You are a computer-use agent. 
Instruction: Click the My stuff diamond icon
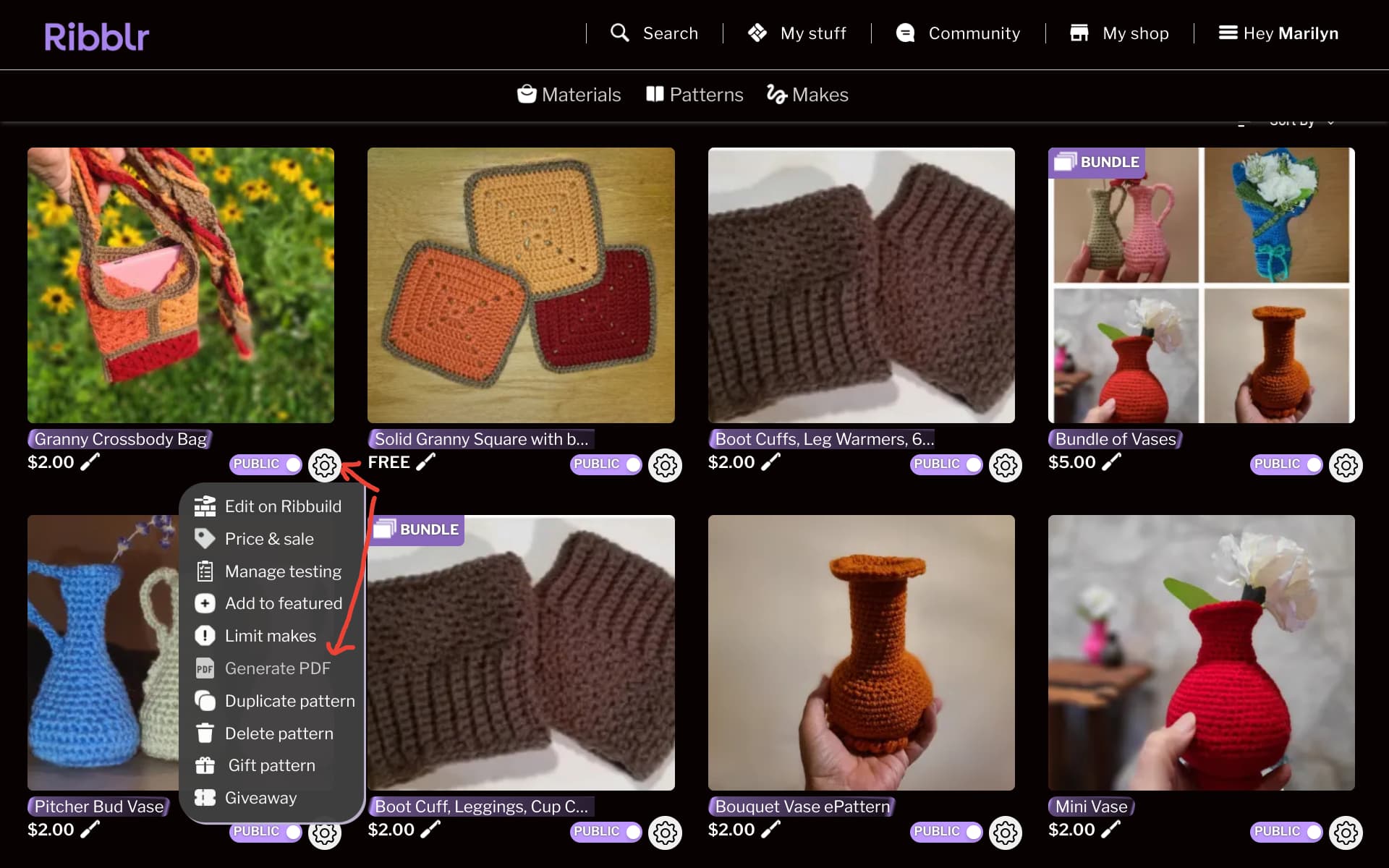coord(757,33)
